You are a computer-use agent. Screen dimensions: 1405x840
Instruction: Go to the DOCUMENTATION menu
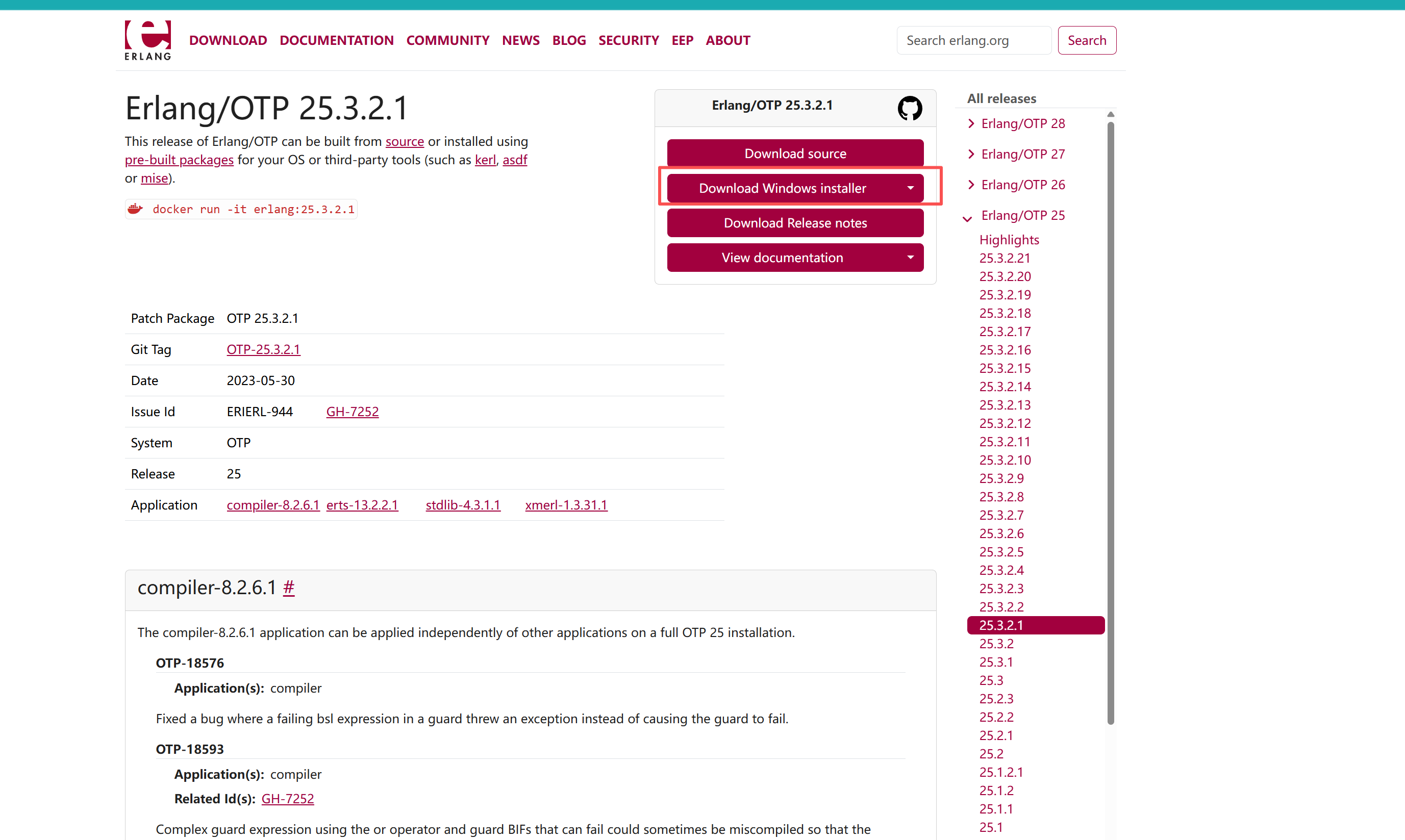point(336,40)
